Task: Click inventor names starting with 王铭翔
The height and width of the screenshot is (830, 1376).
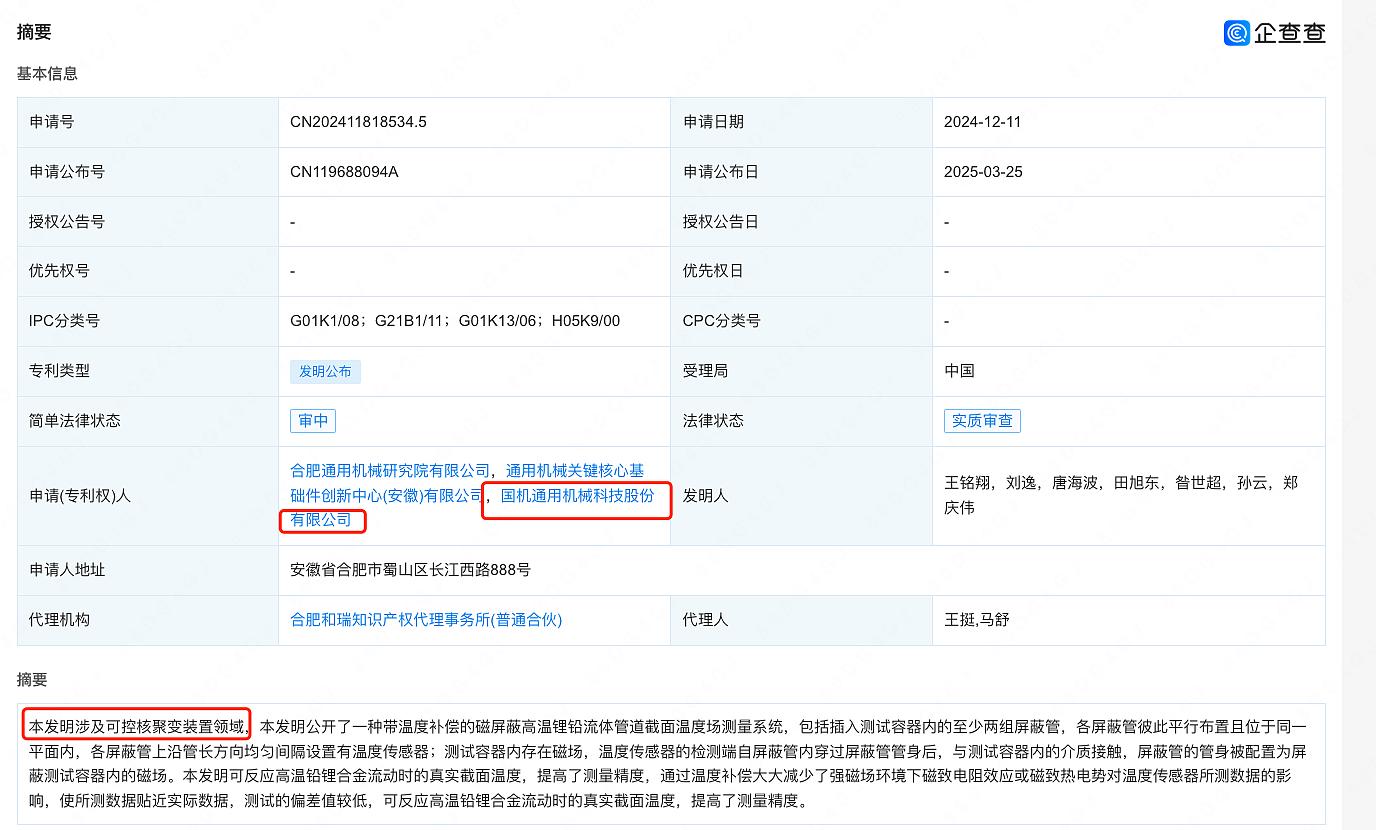Action: [1121, 495]
